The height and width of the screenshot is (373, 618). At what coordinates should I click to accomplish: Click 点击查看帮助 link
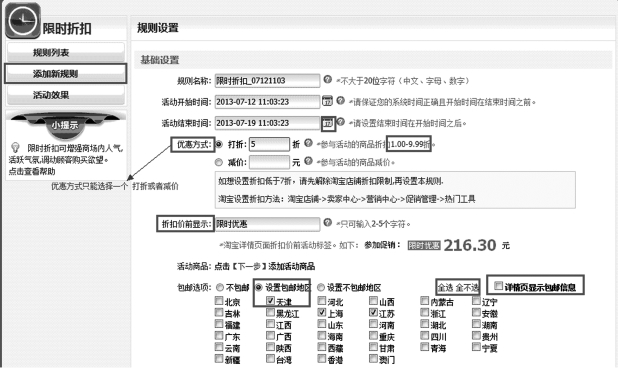pos(32,172)
